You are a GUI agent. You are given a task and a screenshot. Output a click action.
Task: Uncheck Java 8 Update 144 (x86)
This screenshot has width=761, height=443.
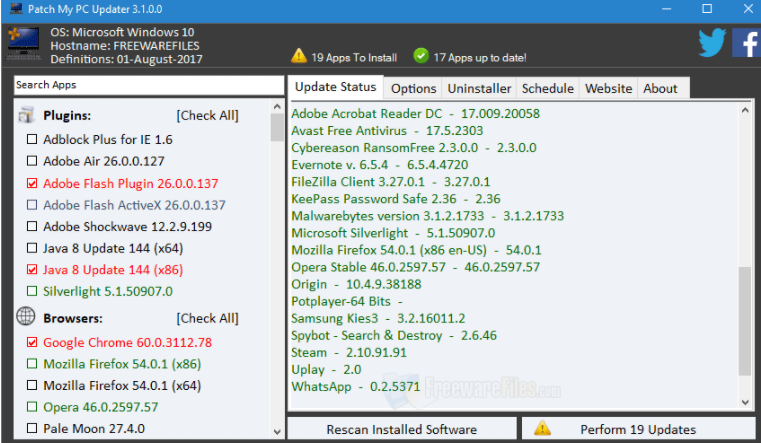pyautogui.click(x=32, y=269)
